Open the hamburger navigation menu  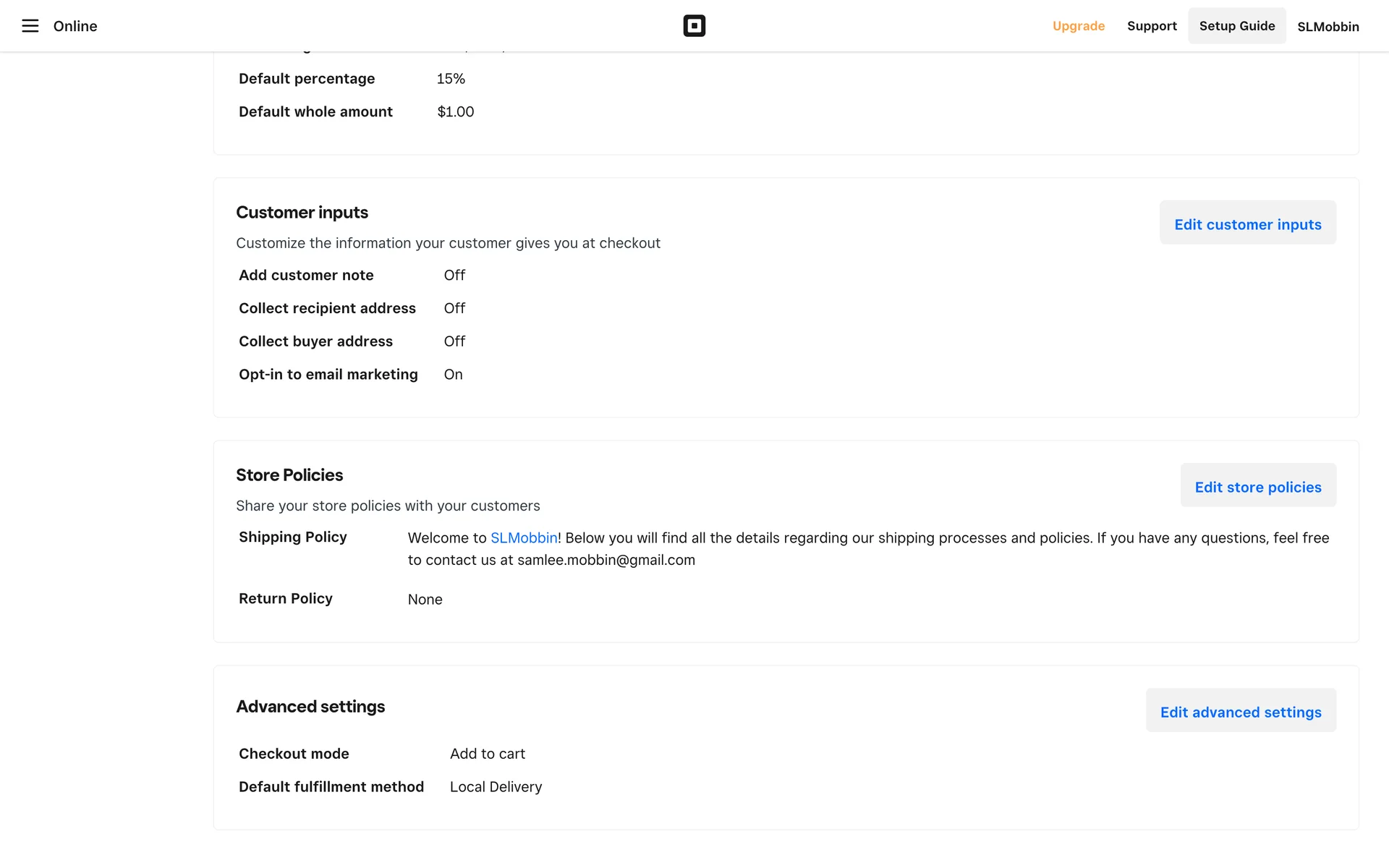pos(30,26)
